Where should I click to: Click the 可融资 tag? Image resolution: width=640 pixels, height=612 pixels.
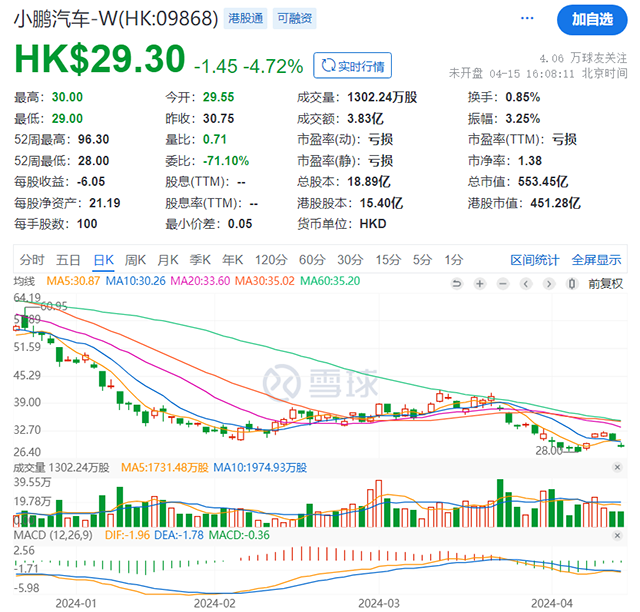point(294,18)
